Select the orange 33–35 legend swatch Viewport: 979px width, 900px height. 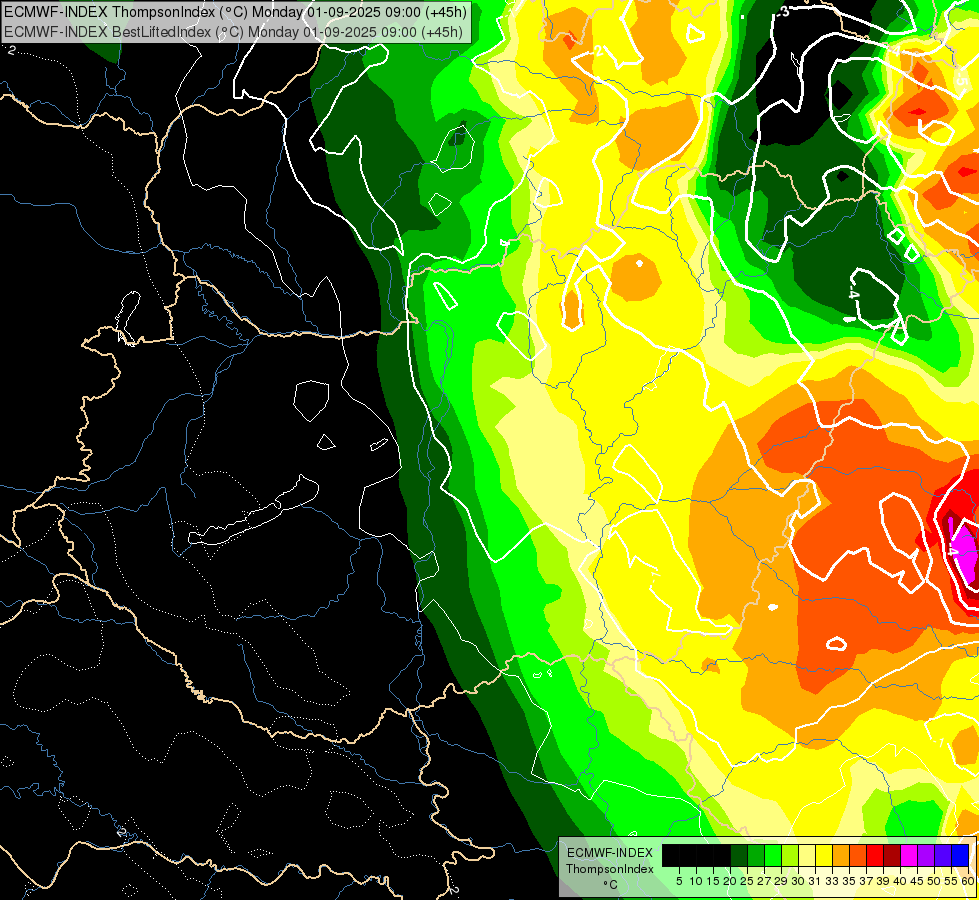coord(841,855)
